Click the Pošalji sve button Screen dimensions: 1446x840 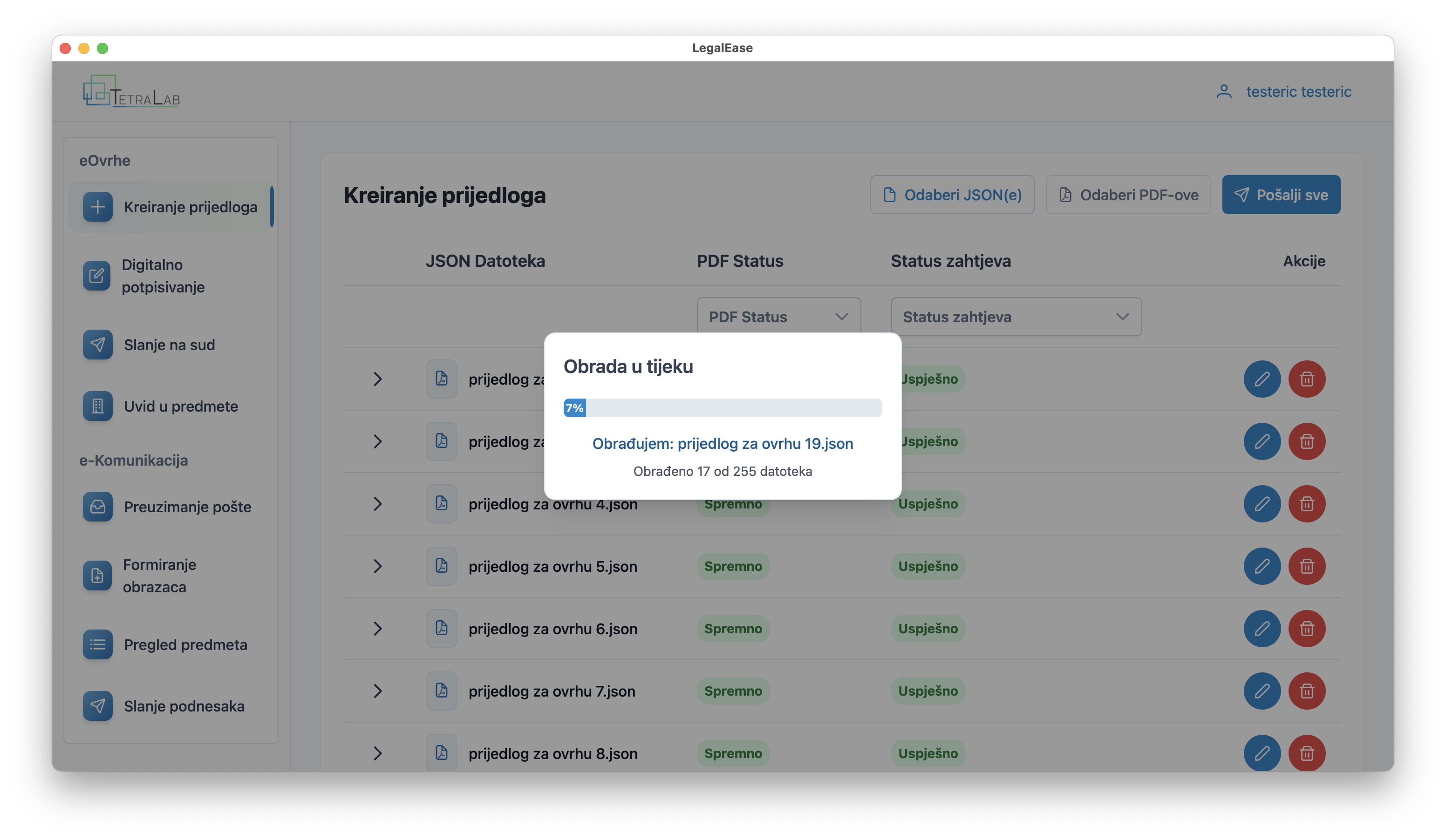tap(1280, 195)
